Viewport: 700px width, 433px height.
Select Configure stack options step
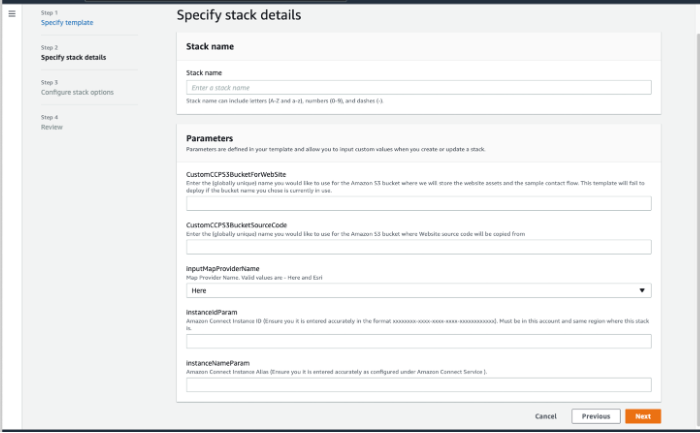[x=77, y=92]
